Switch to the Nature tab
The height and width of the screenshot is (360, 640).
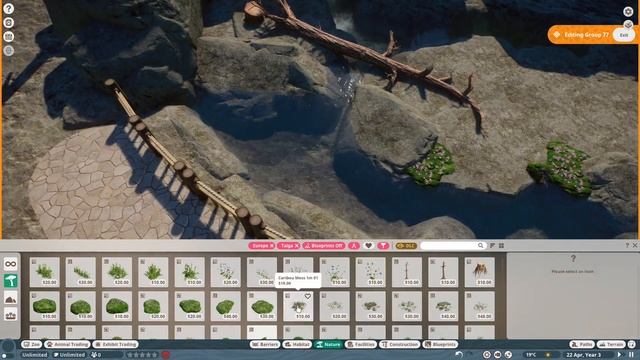329,344
